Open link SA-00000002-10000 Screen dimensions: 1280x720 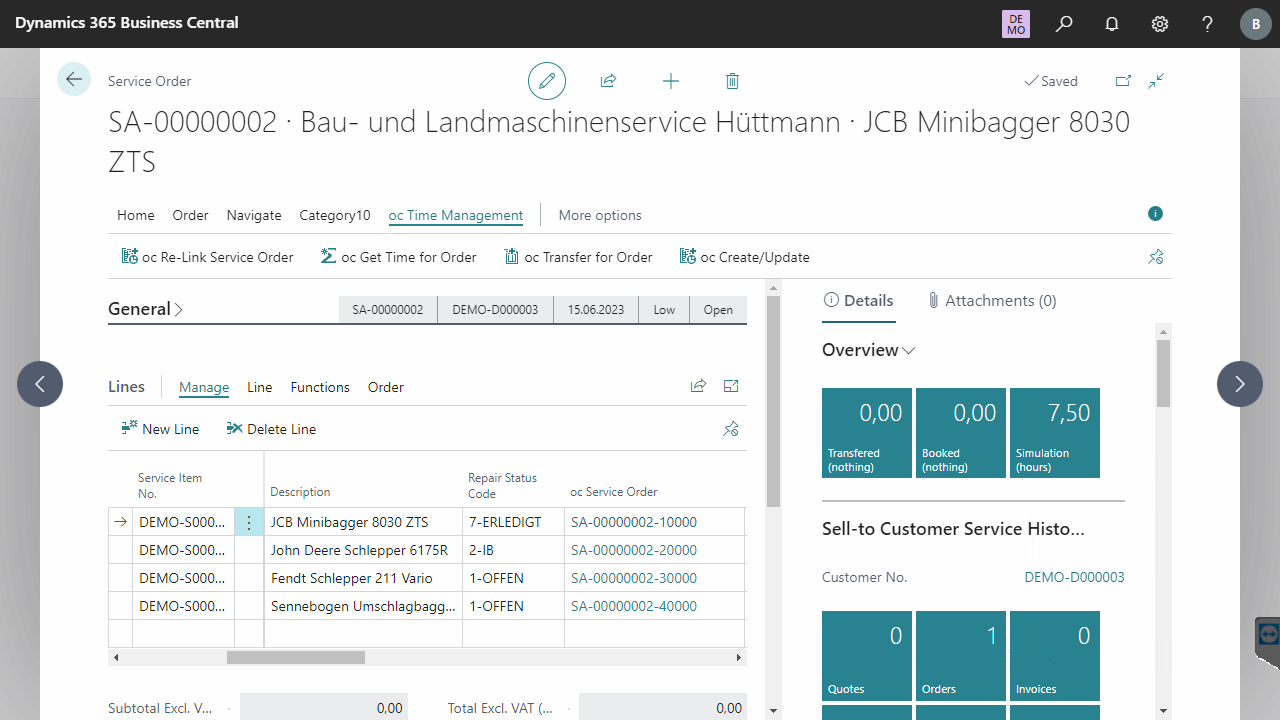634,522
